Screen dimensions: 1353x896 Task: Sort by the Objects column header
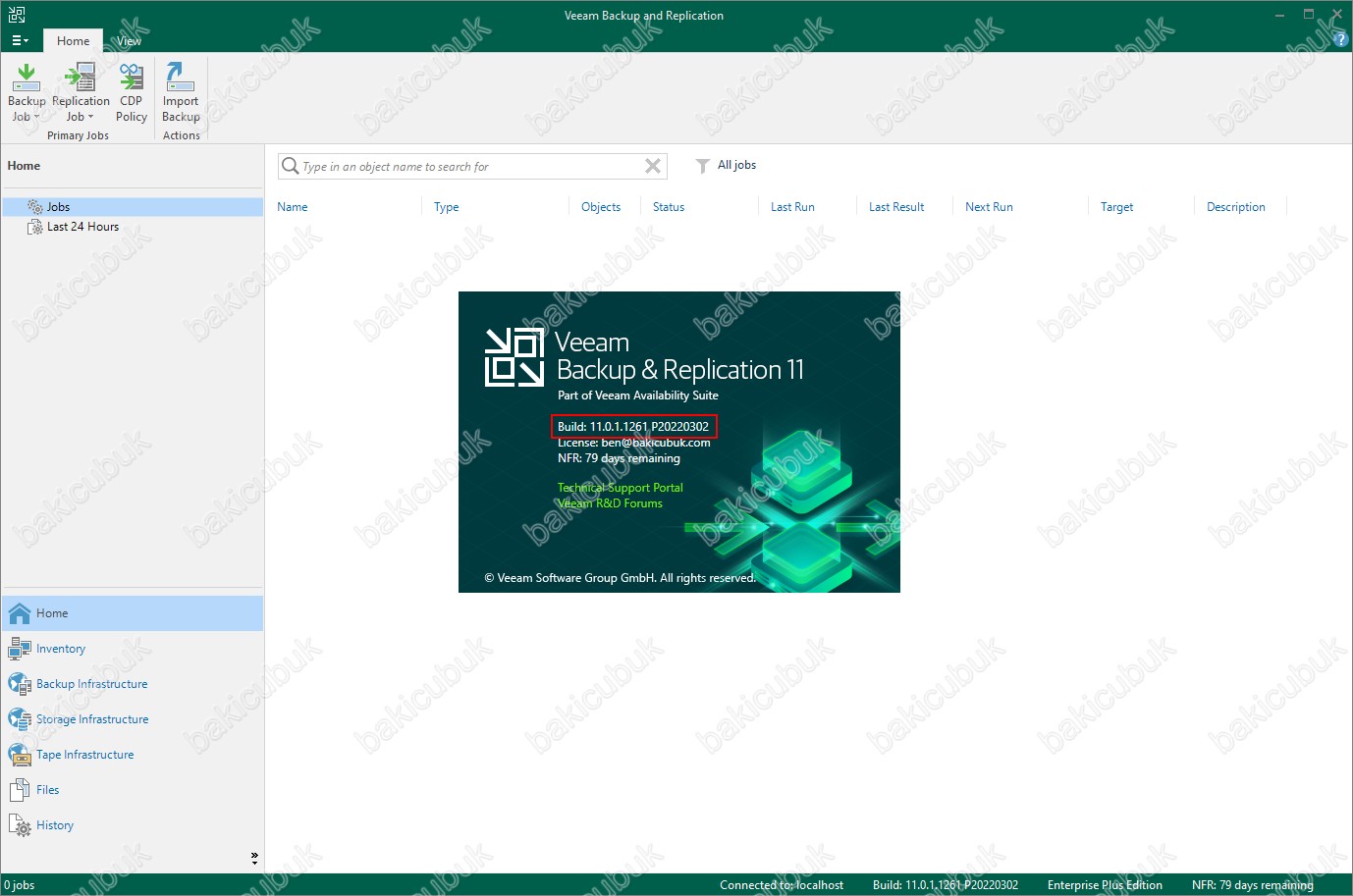click(601, 207)
